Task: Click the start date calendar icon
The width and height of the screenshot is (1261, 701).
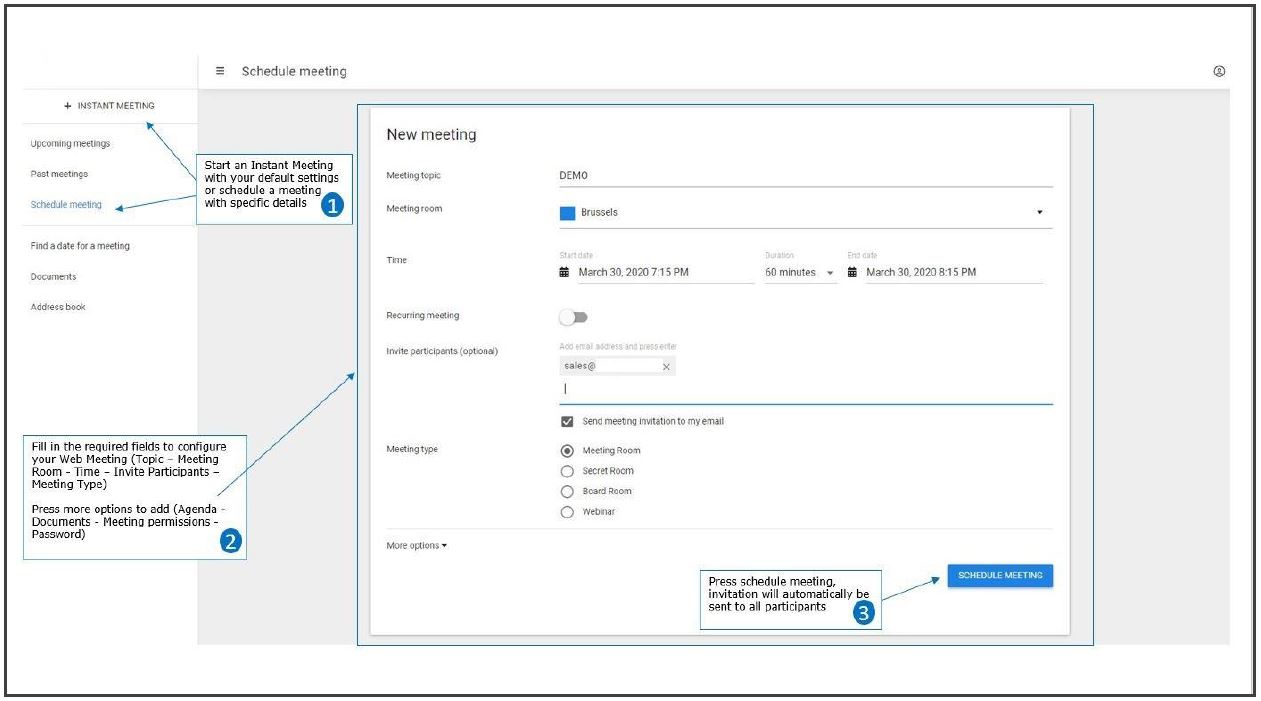Action: (564, 272)
